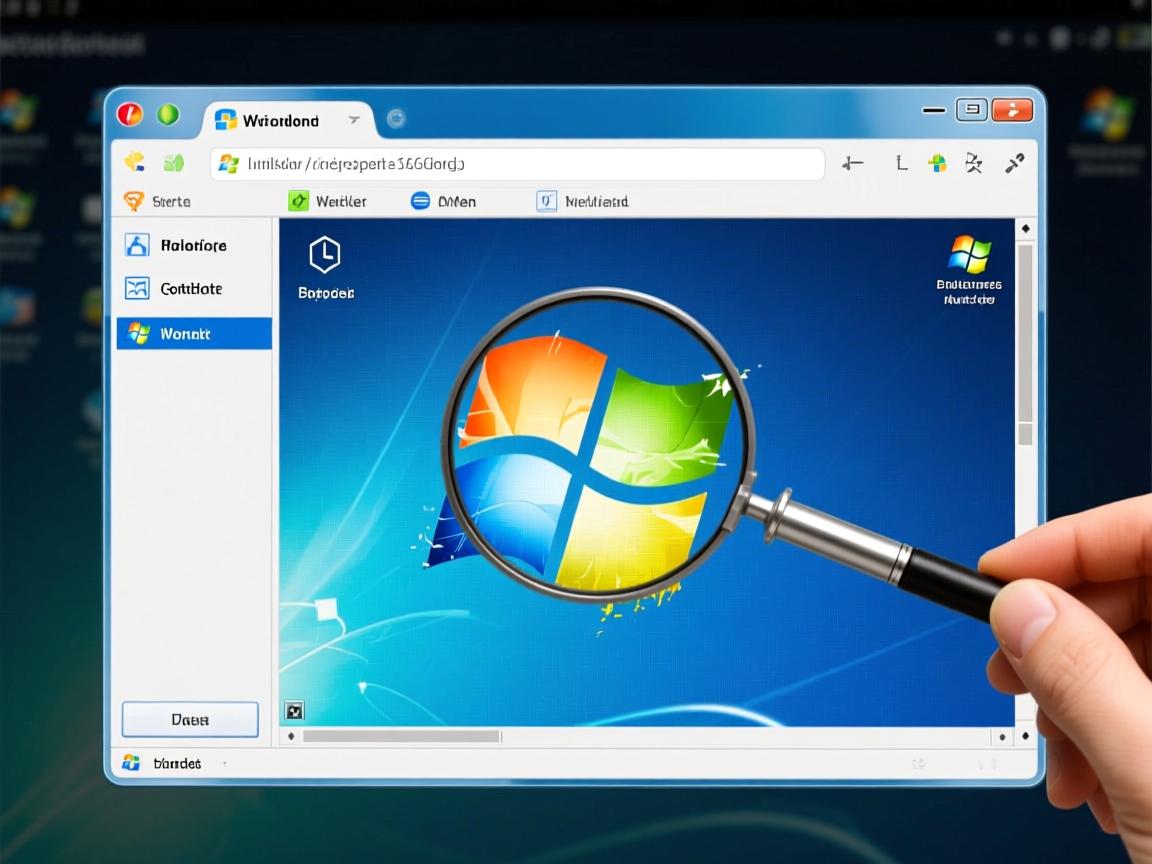Click the clock icon on the desktop preview
This screenshot has height=864, width=1152.
tap(324, 255)
